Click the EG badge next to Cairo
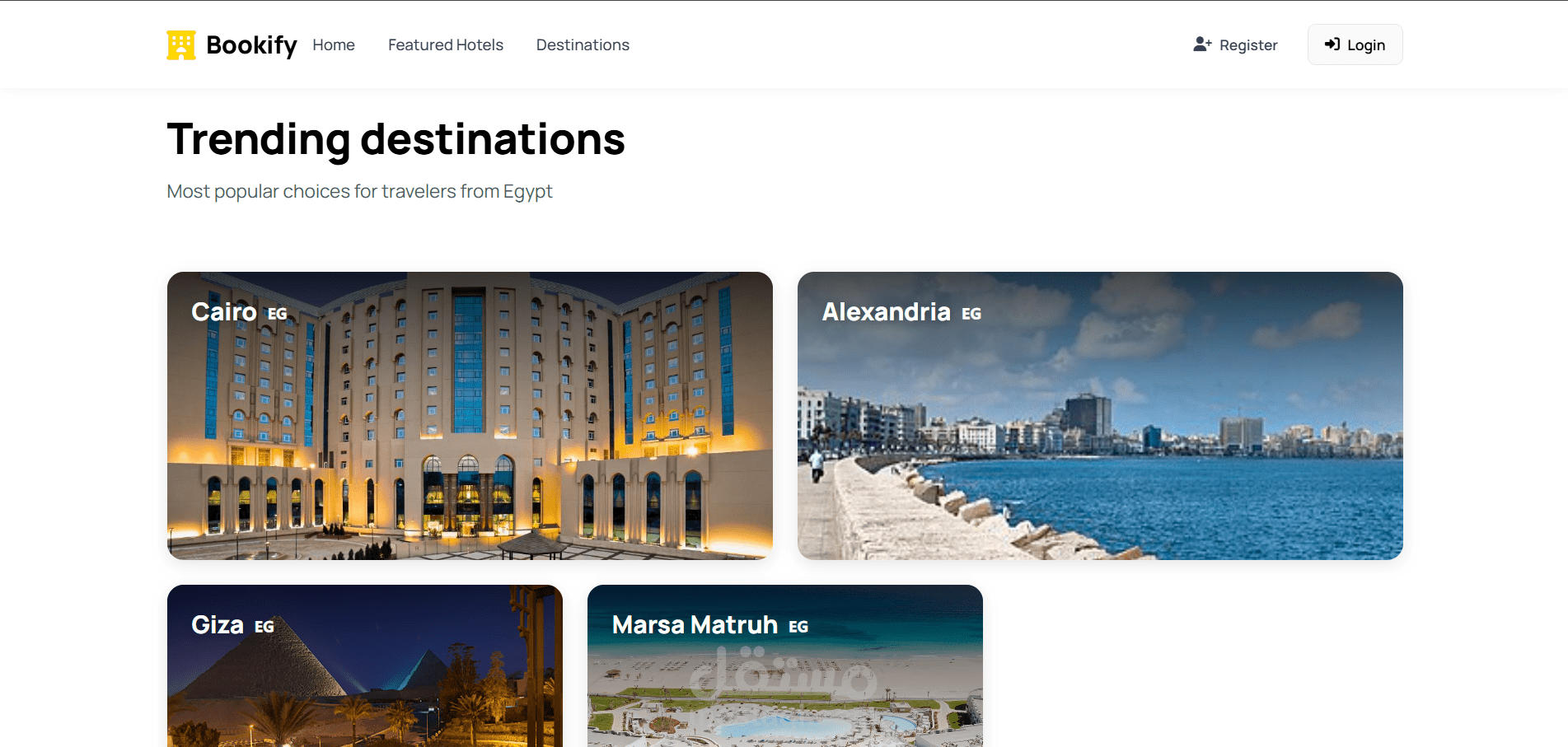1568x747 pixels. tap(278, 314)
